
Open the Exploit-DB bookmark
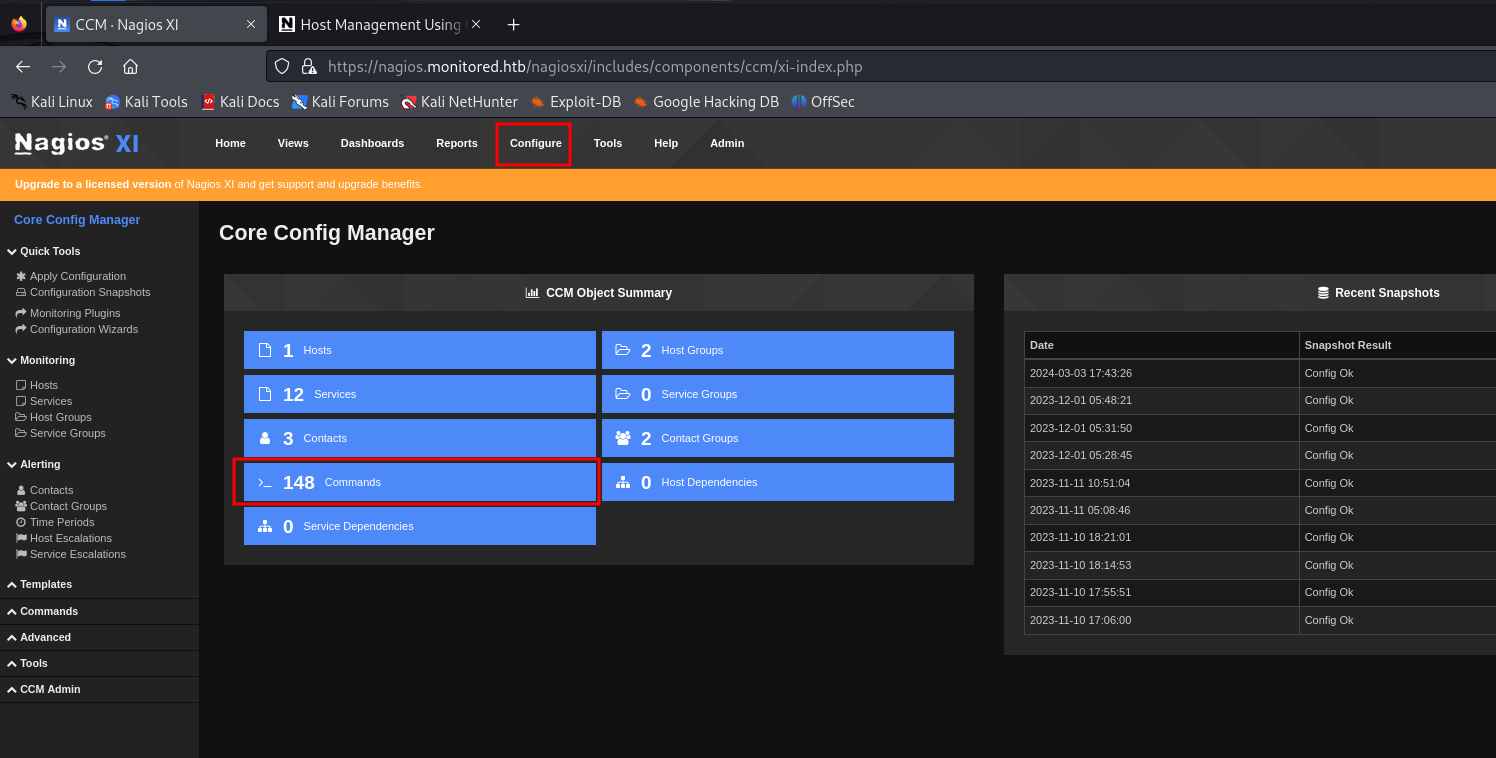[575, 101]
